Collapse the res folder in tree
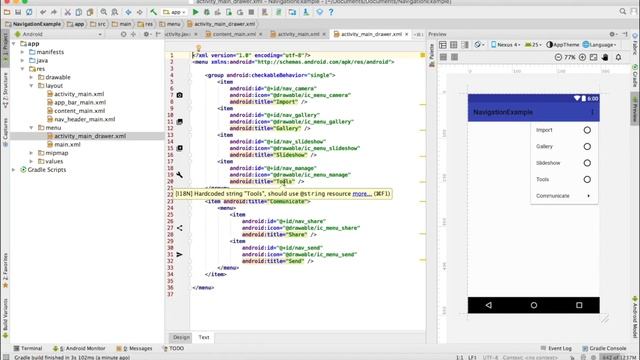Viewport: 640px width, 360px height. [x=23, y=69]
